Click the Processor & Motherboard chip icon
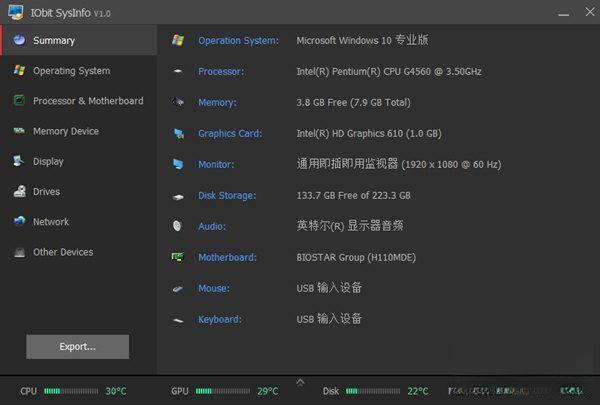Image resolution: width=600 pixels, height=405 pixels. 19,101
